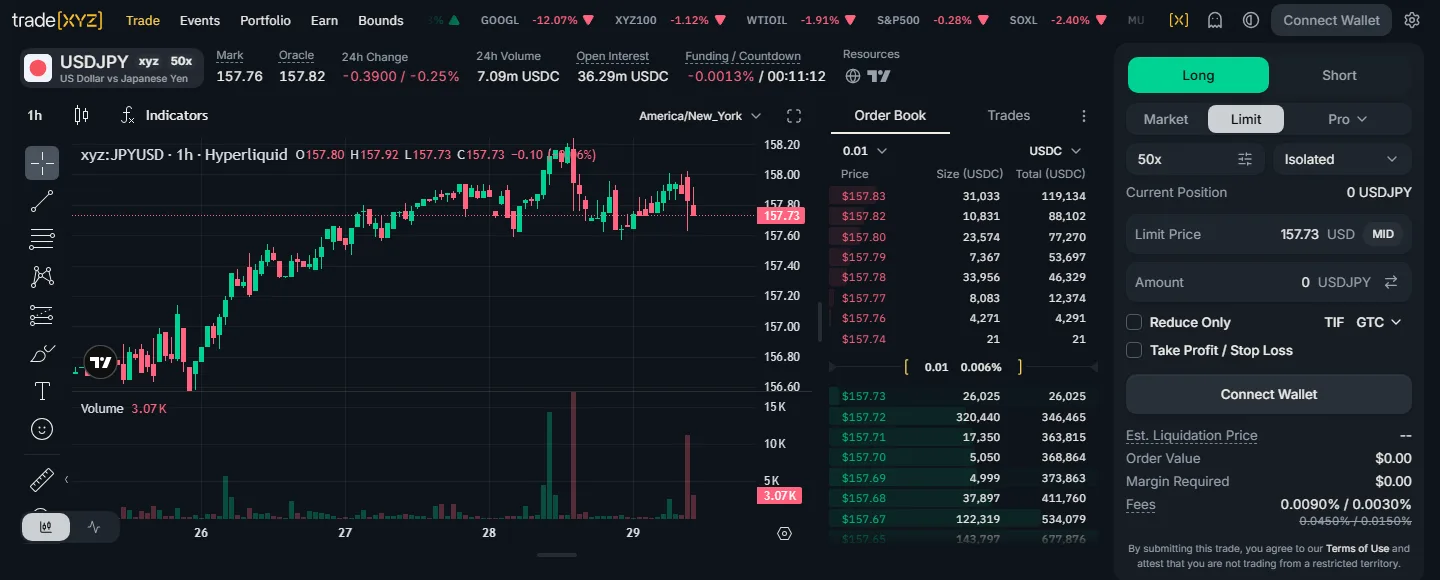The height and width of the screenshot is (580, 1440).
Task: Enable the Reduce Only checkbox
Action: click(x=1134, y=322)
